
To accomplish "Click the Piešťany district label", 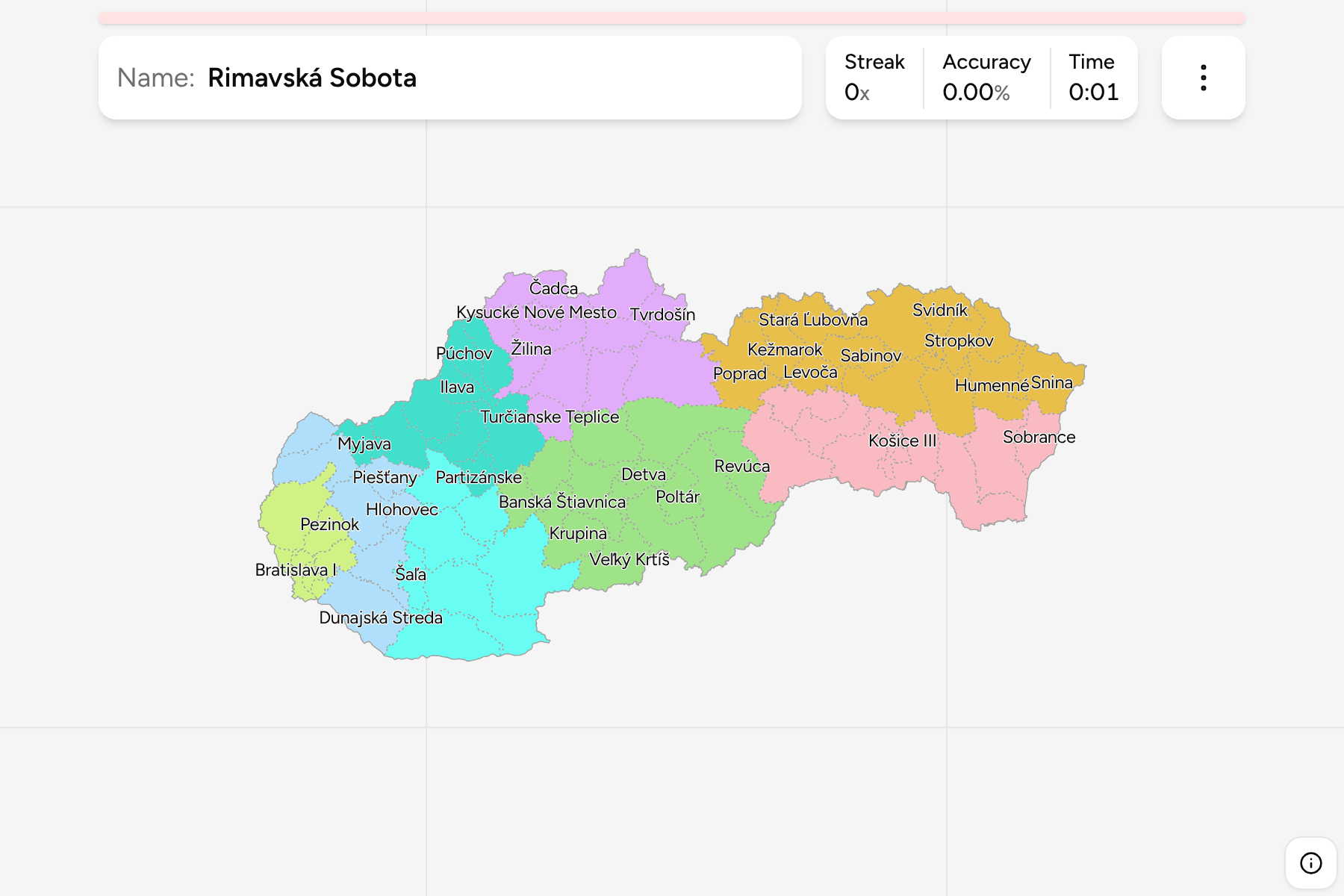I will tap(385, 477).
